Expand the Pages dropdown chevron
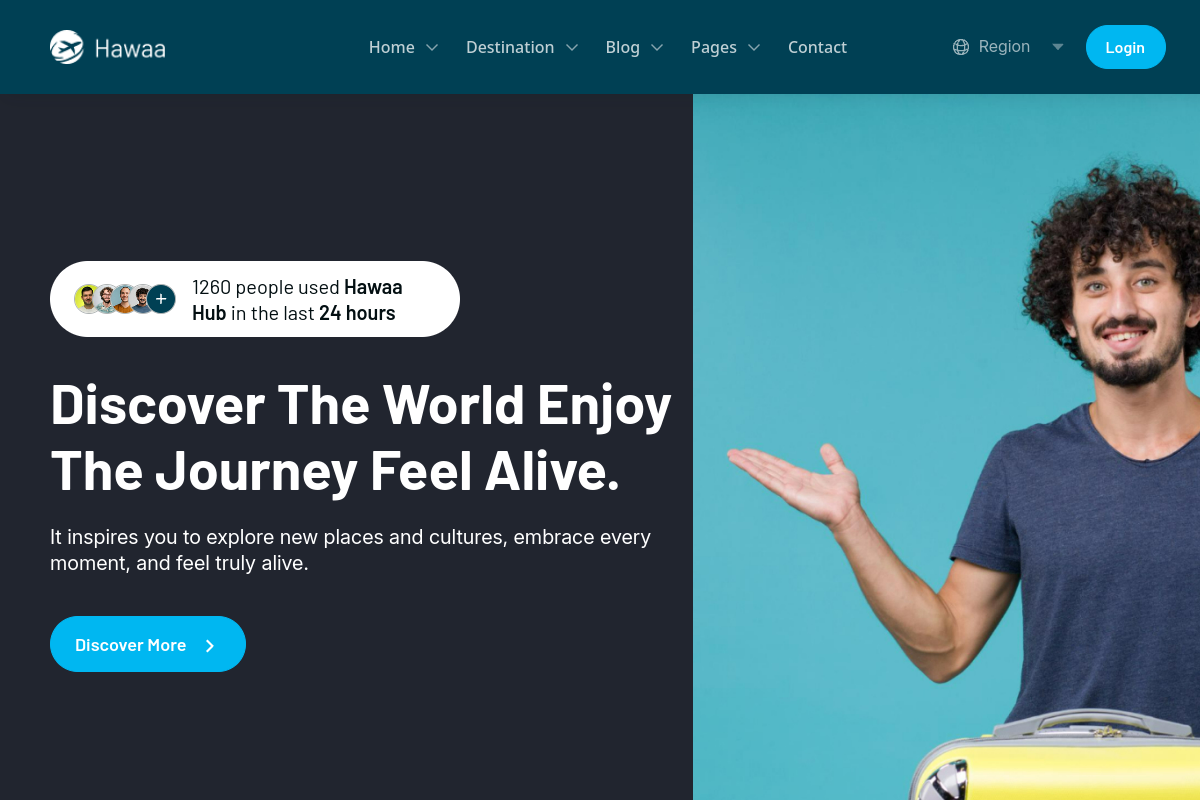The height and width of the screenshot is (800, 1200). click(x=754, y=47)
